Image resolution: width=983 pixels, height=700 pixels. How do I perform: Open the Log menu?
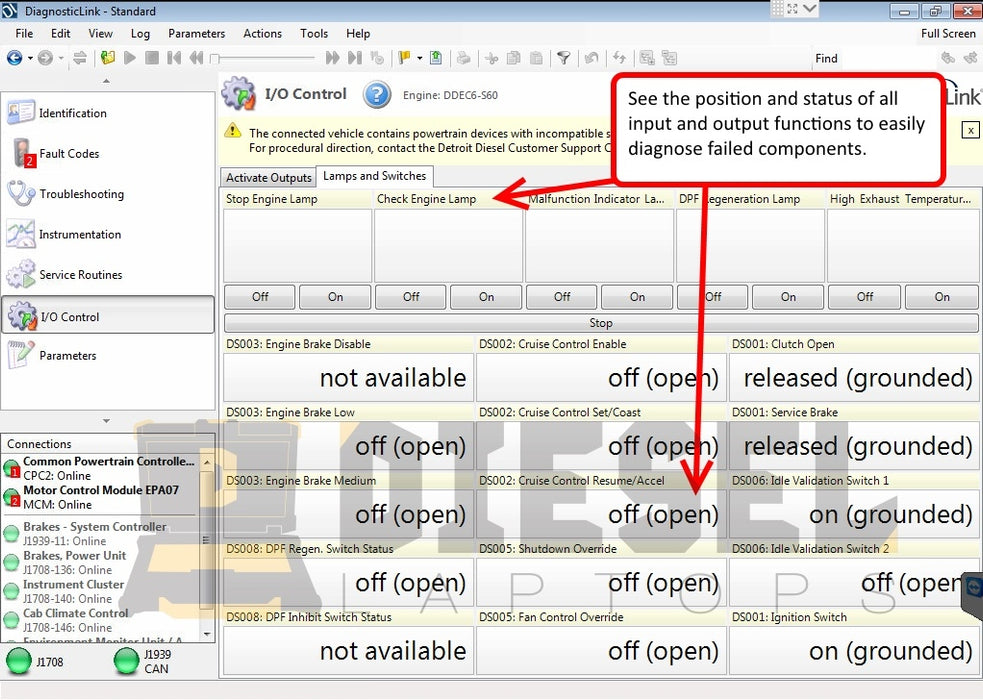click(x=140, y=33)
